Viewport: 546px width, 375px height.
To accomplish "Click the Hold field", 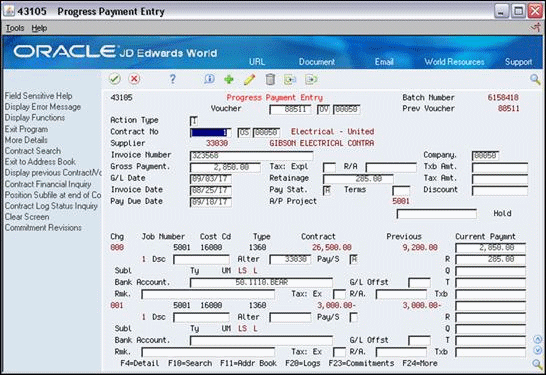I will click(436, 214).
